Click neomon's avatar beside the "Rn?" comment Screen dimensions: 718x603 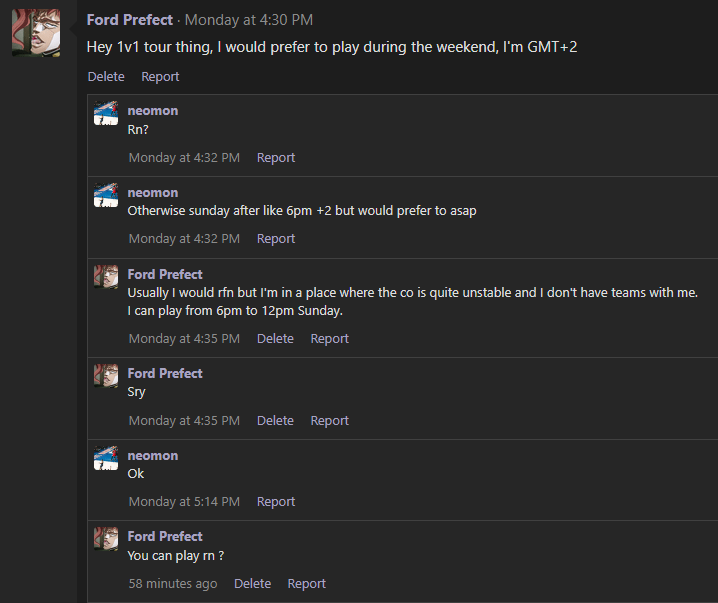click(x=106, y=113)
